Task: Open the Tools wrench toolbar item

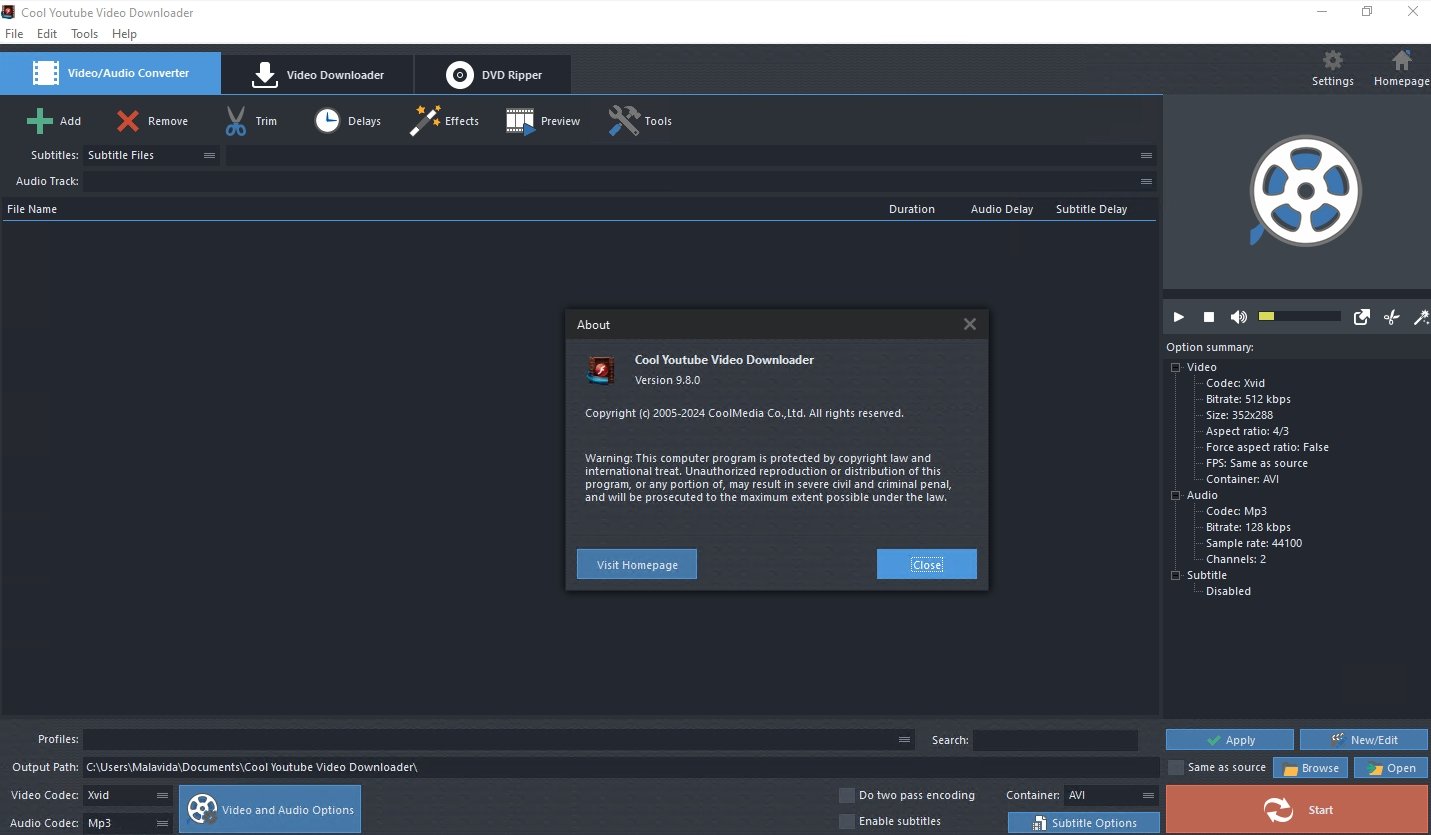Action: tap(624, 121)
